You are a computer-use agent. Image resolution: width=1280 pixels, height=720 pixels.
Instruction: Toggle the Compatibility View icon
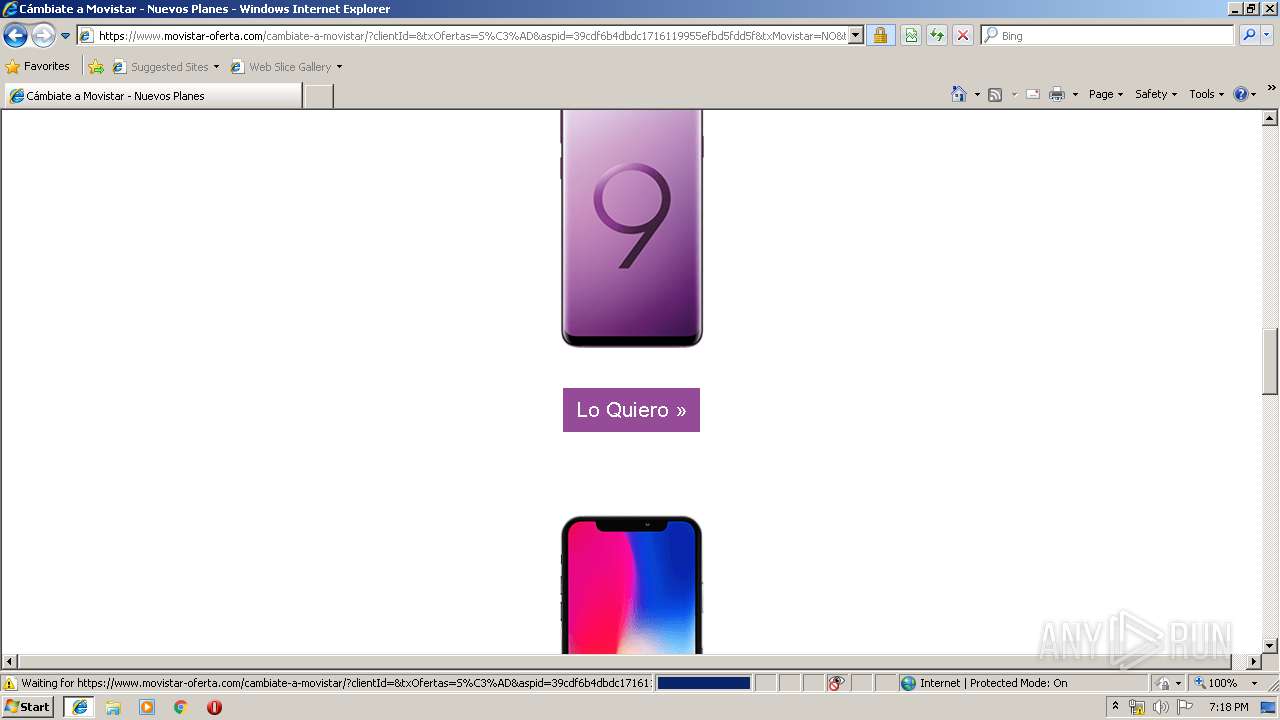pos(911,36)
